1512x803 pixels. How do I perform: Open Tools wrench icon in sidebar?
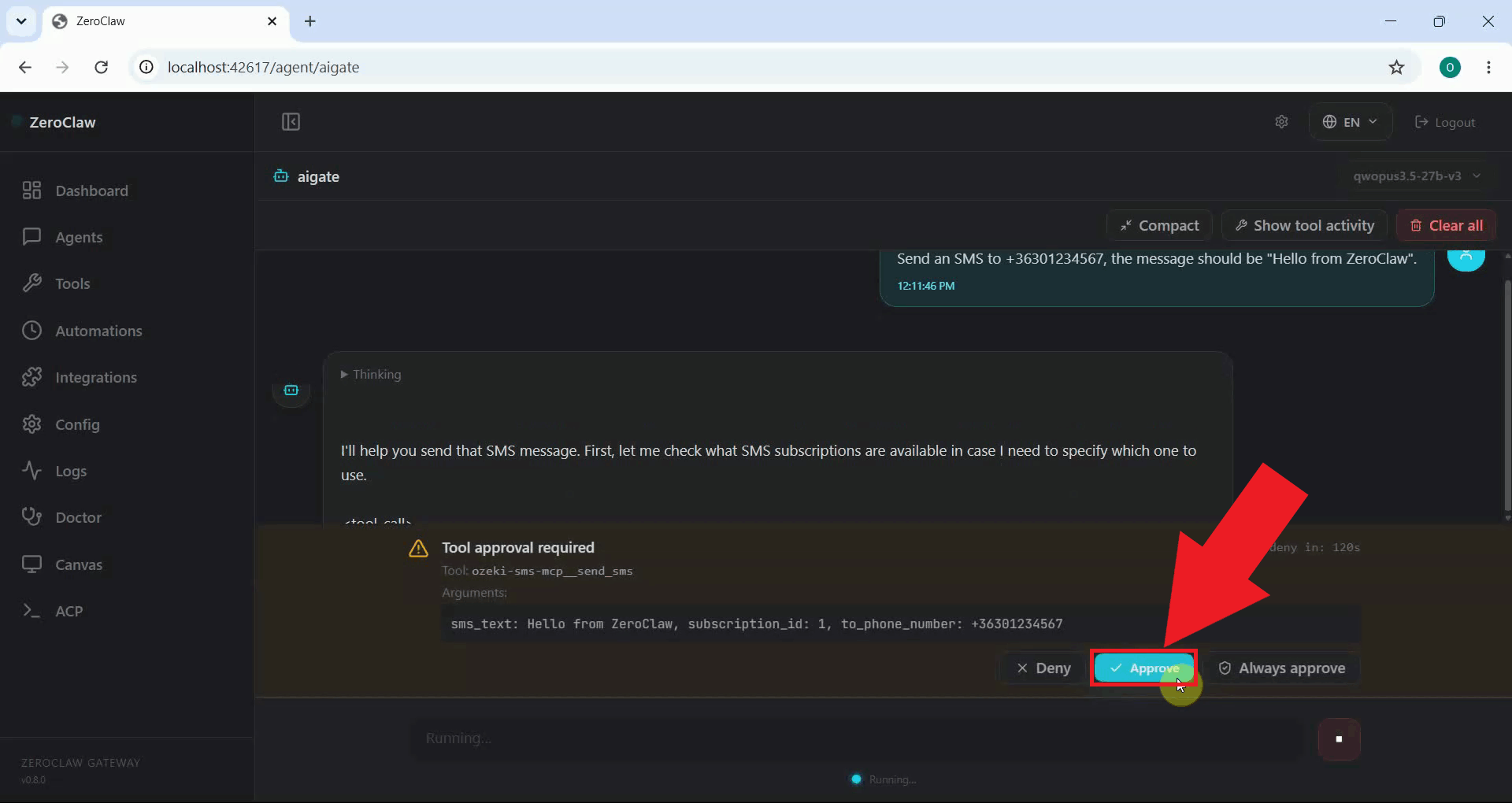(x=31, y=283)
